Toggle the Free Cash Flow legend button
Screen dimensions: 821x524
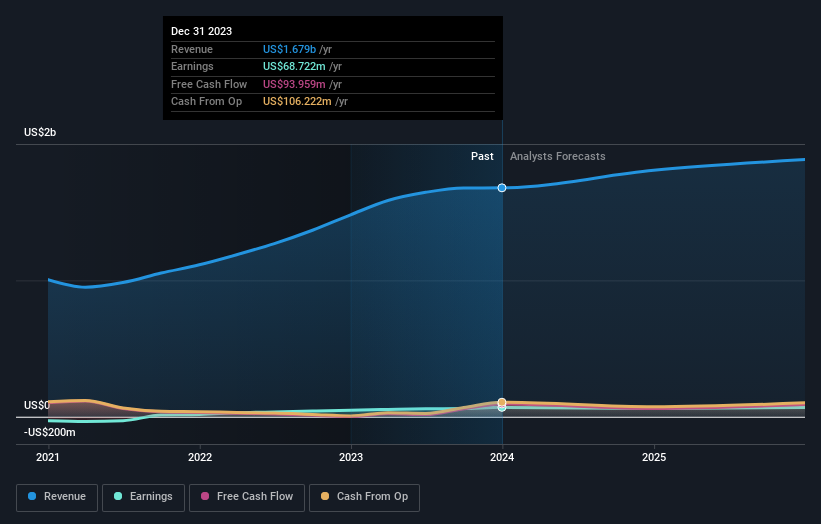247,497
